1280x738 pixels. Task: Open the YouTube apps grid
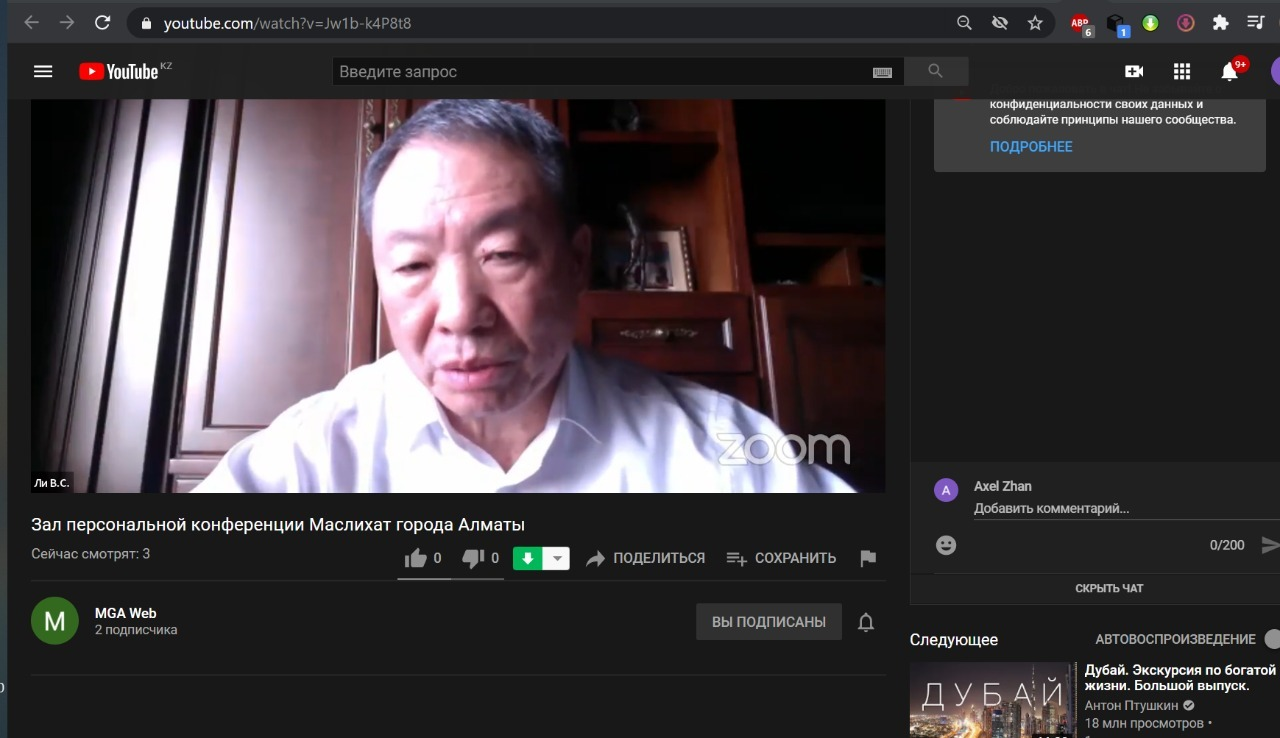(x=1182, y=71)
